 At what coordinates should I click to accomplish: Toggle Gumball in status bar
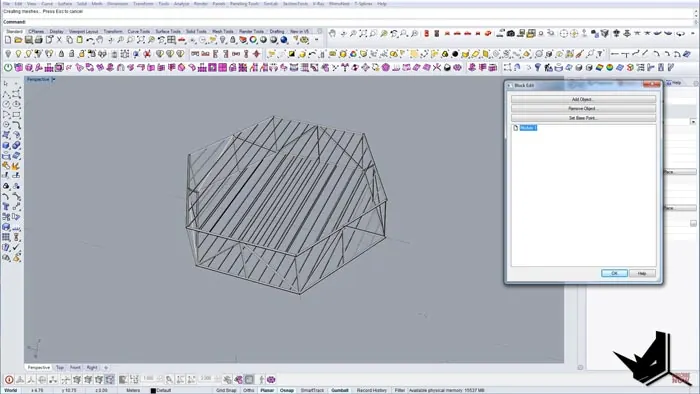coord(340,390)
